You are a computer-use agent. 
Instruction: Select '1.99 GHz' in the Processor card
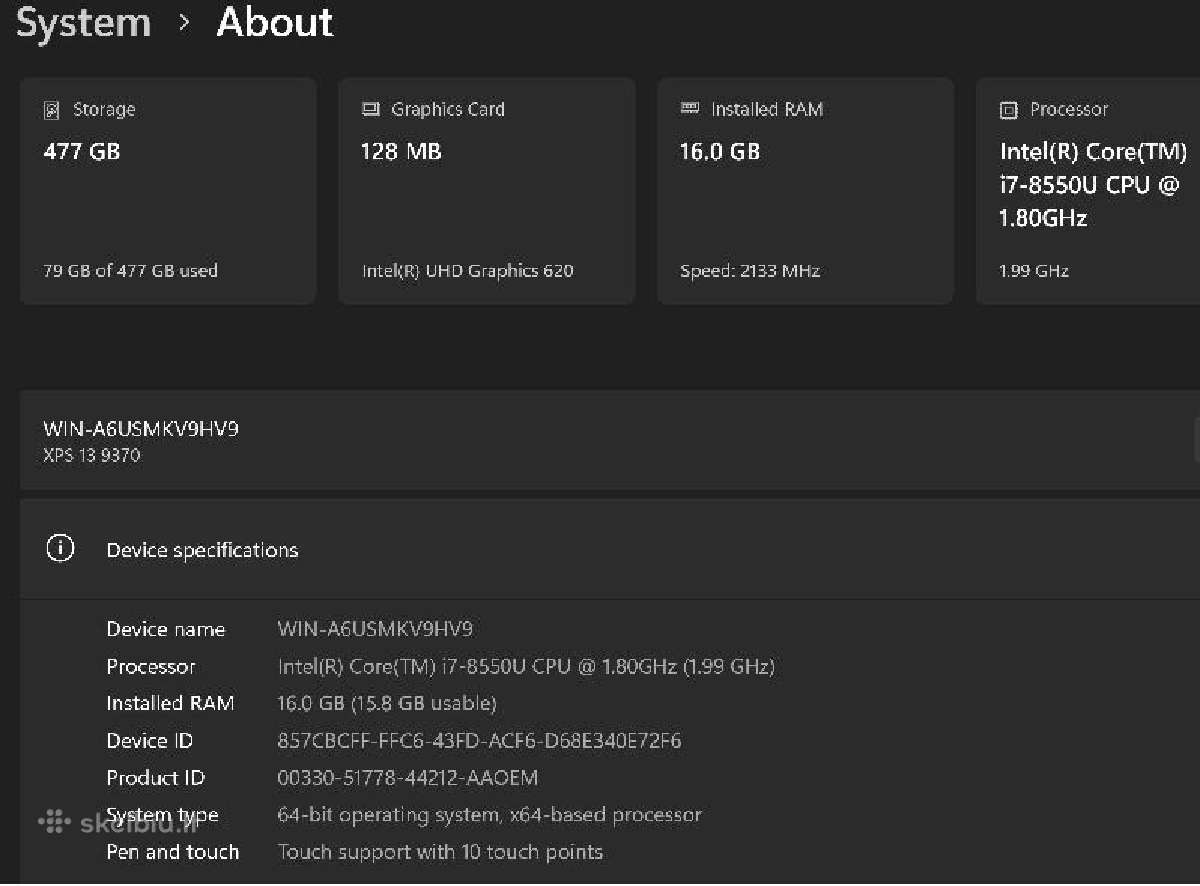click(1034, 271)
